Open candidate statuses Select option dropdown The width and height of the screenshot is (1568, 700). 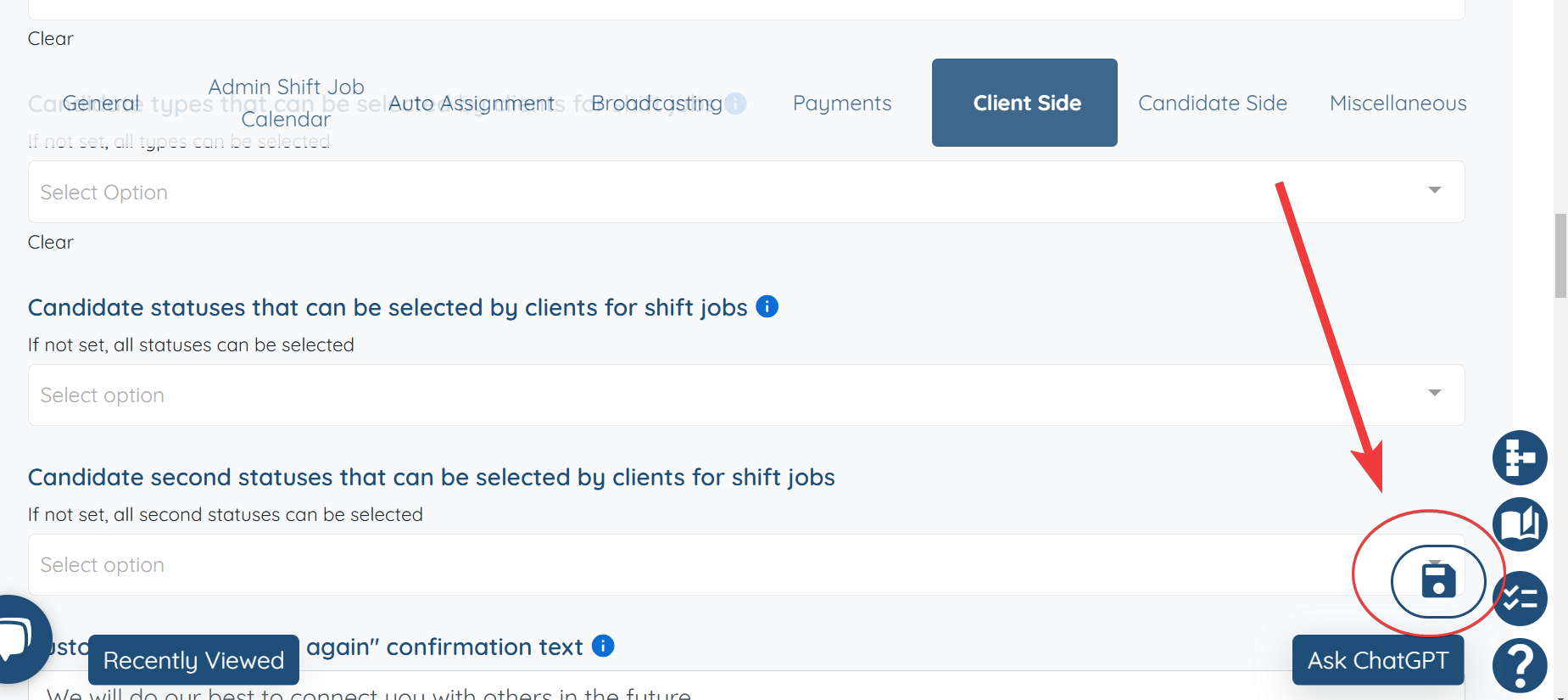746,395
